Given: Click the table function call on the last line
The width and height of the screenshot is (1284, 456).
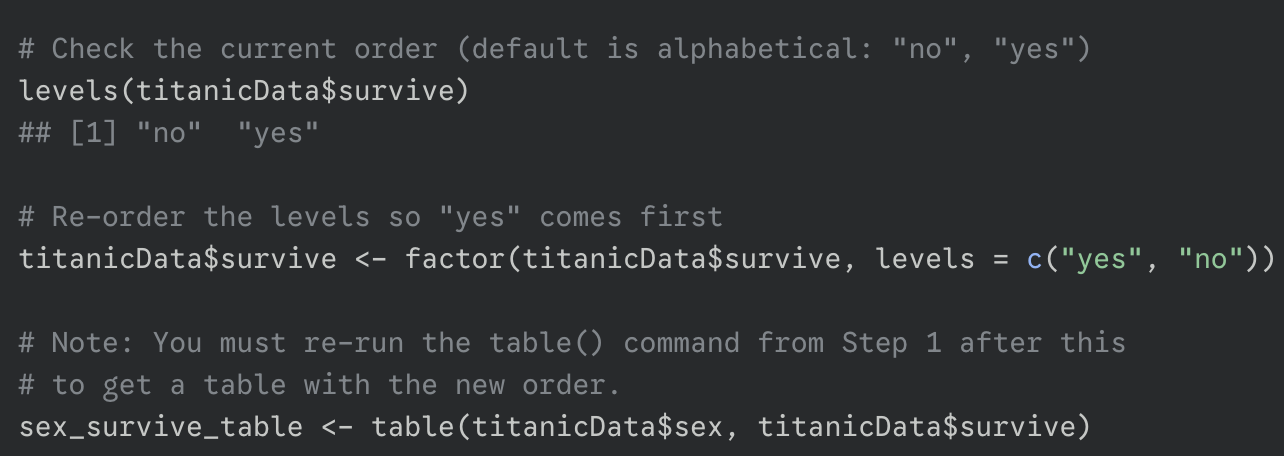Looking at the screenshot, I should coord(413,427).
